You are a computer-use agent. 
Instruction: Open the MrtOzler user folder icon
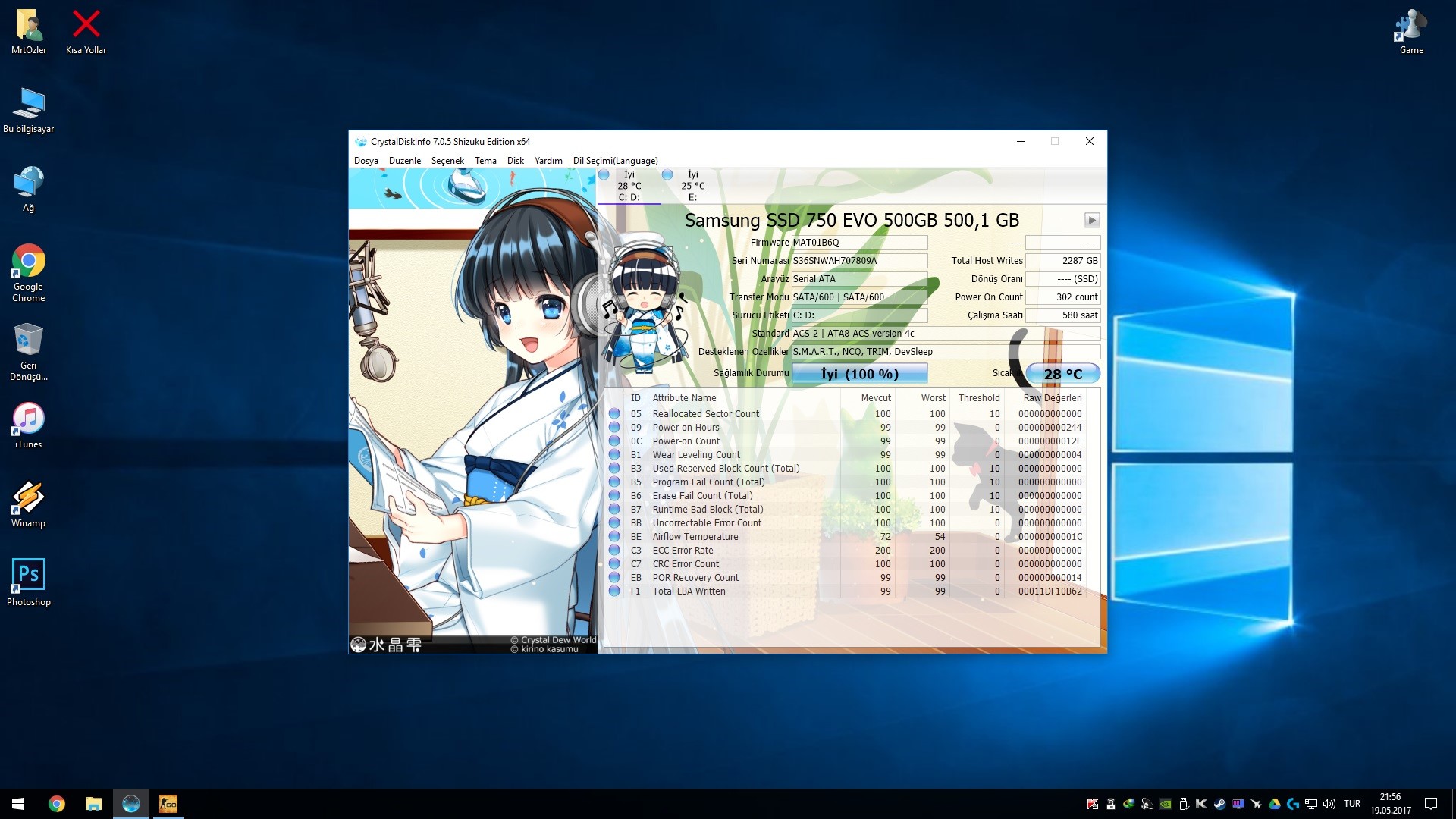29,32
